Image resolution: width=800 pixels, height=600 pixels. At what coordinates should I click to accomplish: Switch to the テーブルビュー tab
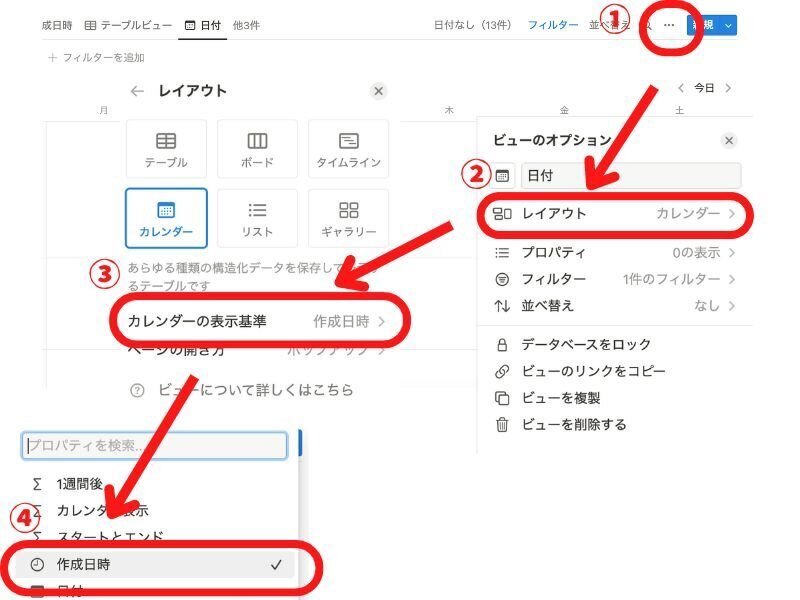pyautogui.click(x=128, y=25)
